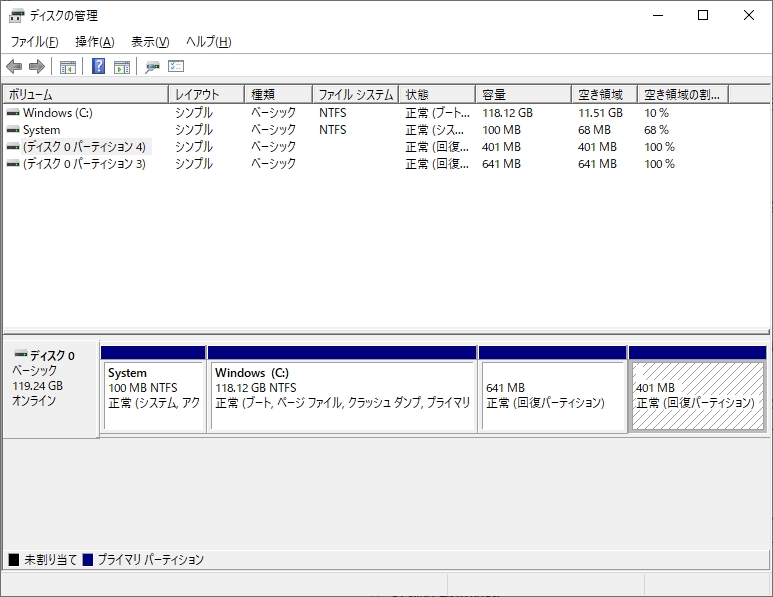The image size is (773, 597).
Task: Sort by the ボリューム column header
Action: coord(86,94)
